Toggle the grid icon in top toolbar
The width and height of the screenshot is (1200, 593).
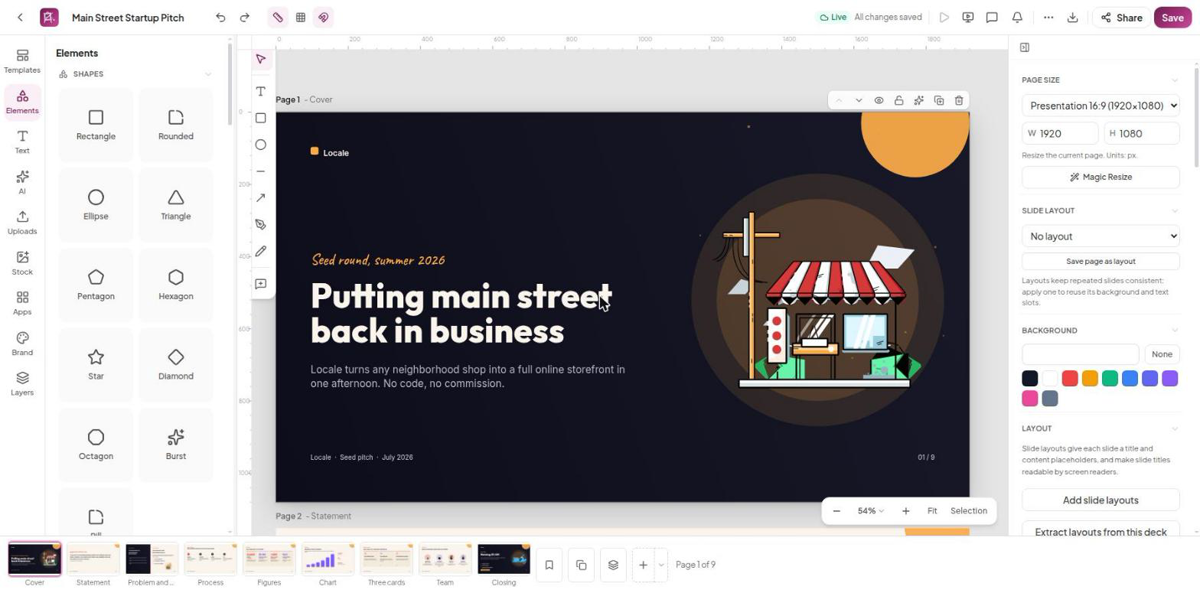click(x=300, y=17)
